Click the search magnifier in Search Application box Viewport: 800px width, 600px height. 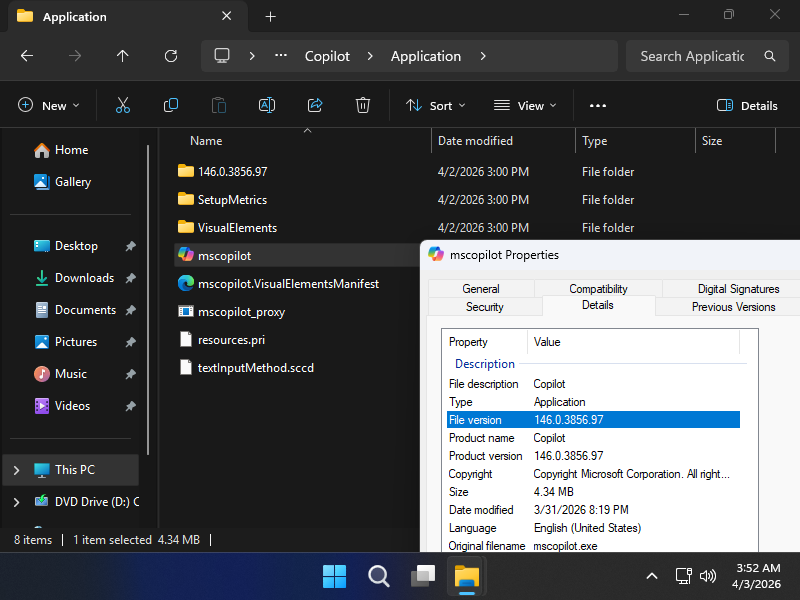pyautogui.click(x=769, y=56)
